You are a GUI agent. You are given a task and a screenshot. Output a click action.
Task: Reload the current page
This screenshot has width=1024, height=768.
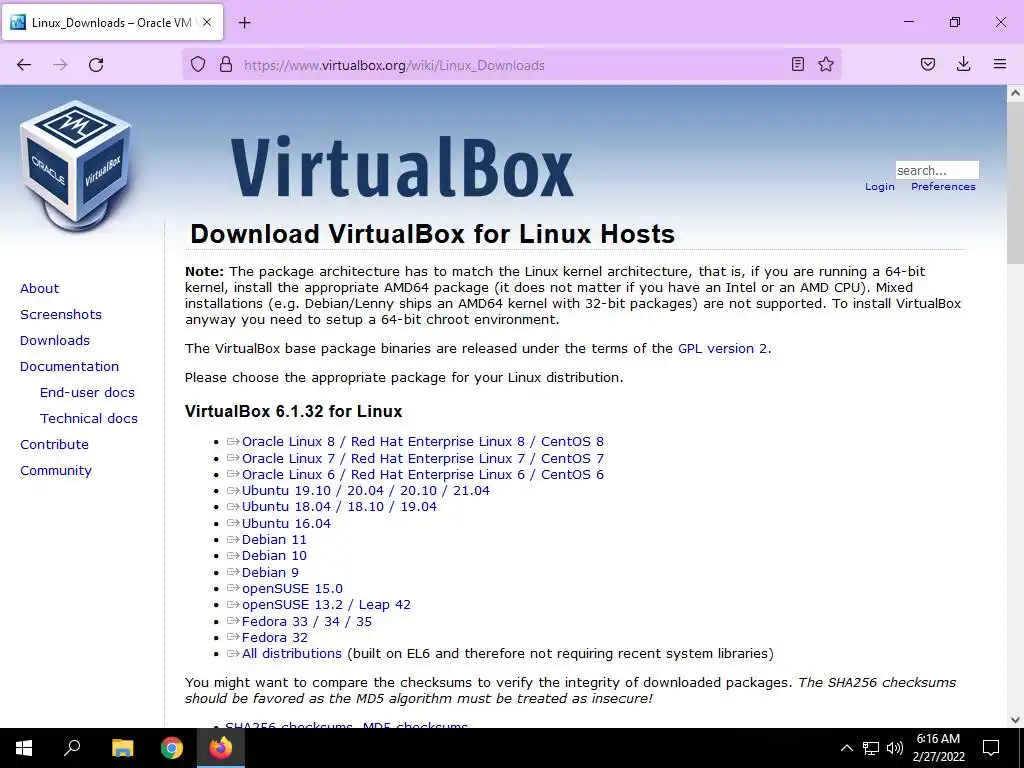coord(96,65)
